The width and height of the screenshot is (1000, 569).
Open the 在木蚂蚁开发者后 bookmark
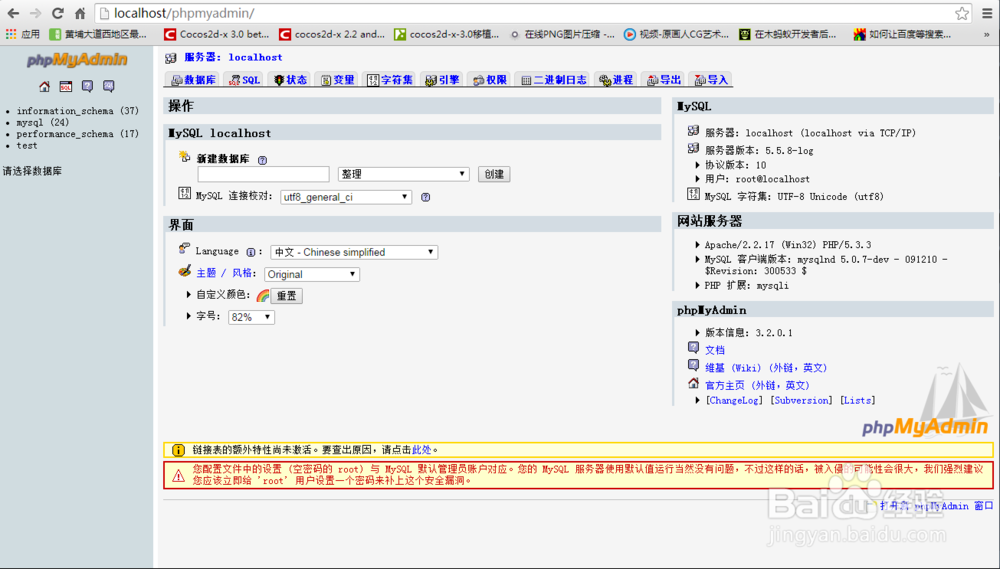788,34
